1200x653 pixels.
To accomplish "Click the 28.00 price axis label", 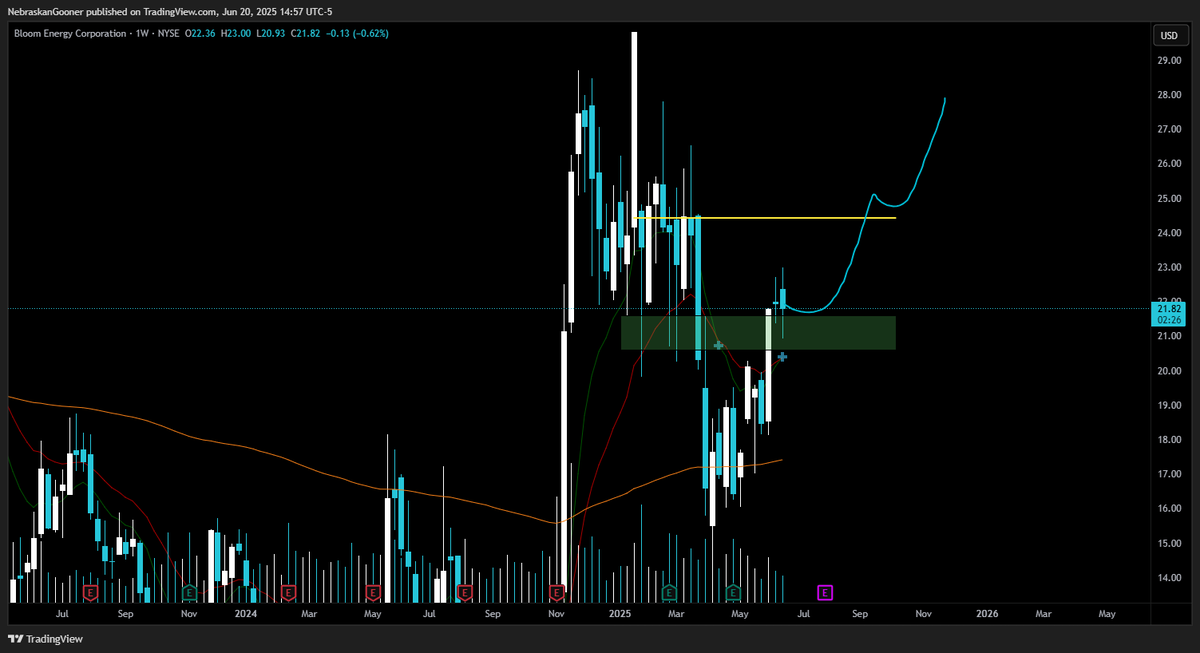I will coord(1170,95).
